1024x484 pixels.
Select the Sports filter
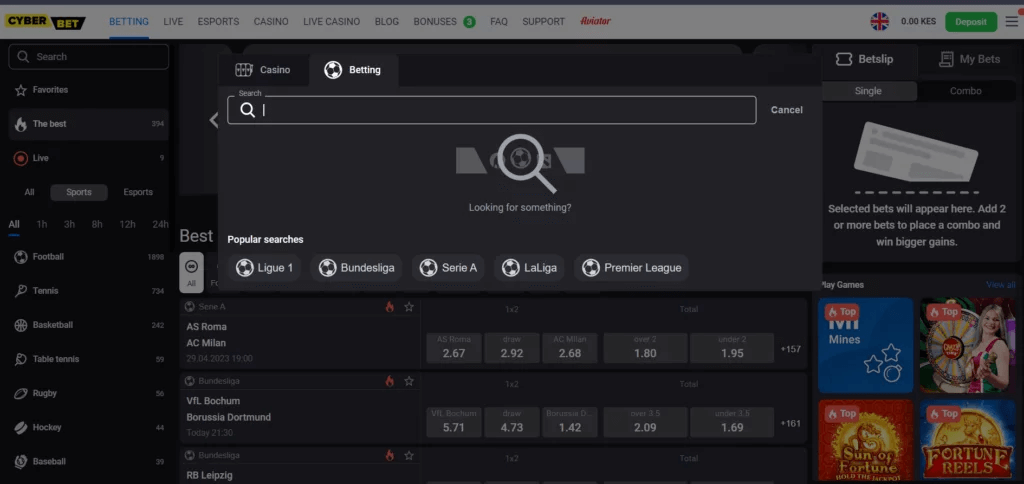click(x=79, y=192)
